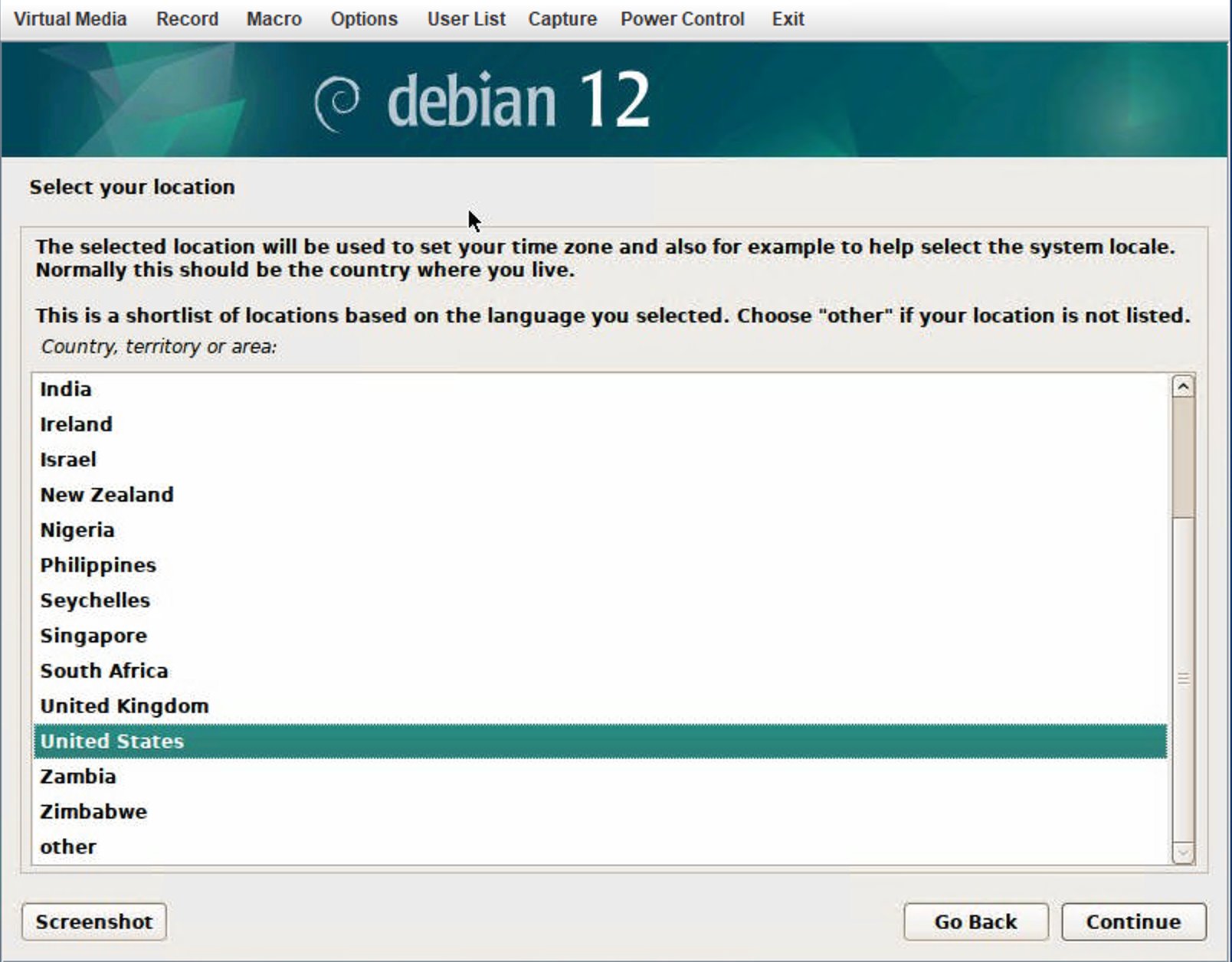The width and height of the screenshot is (1232, 962).
Task: Click Exit in the menu bar
Action: coord(788,19)
